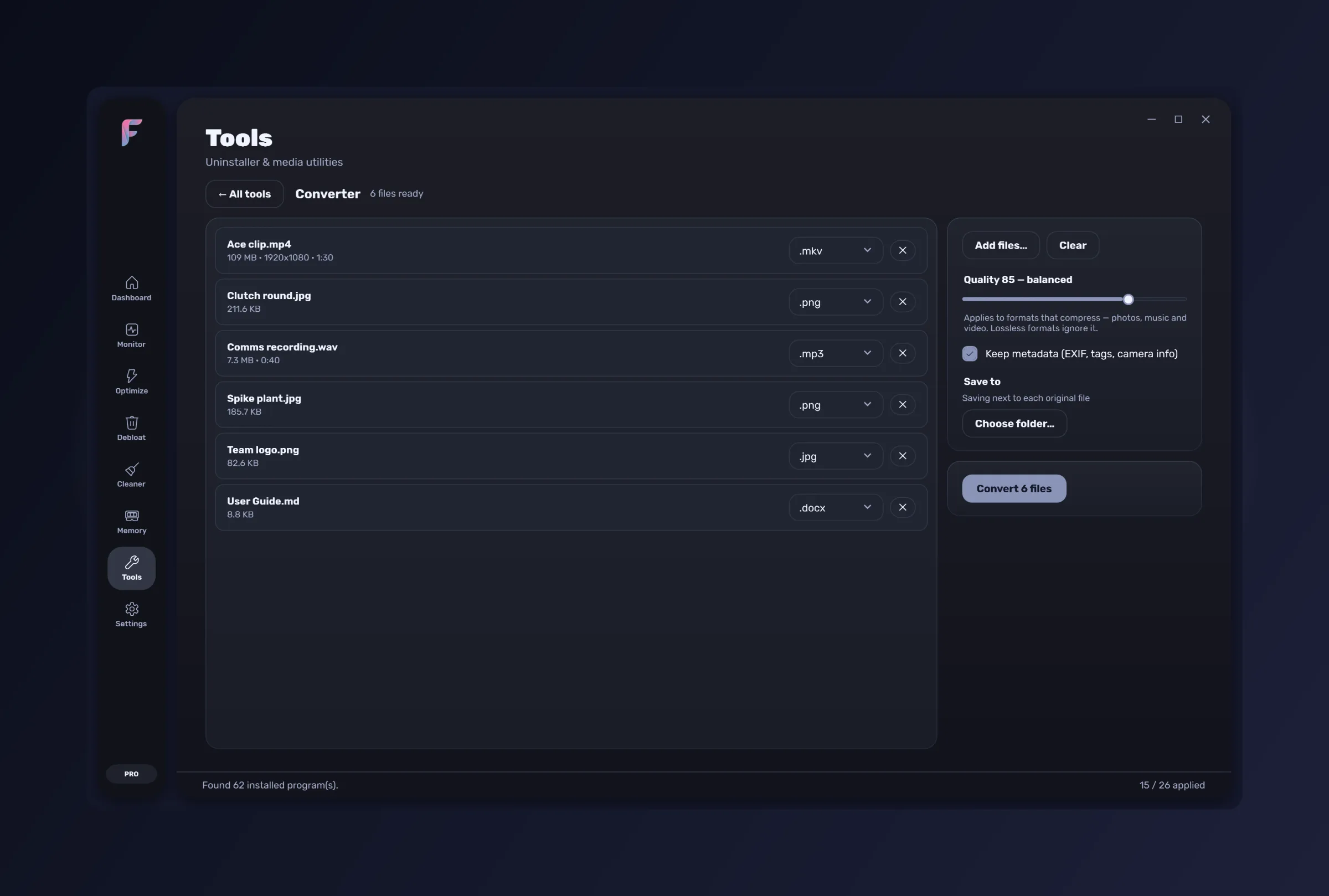Open the .jpg format dropdown for Team logo.png
Image resolution: width=1329 pixels, height=896 pixels.
pyautogui.click(x=836, y=456)
